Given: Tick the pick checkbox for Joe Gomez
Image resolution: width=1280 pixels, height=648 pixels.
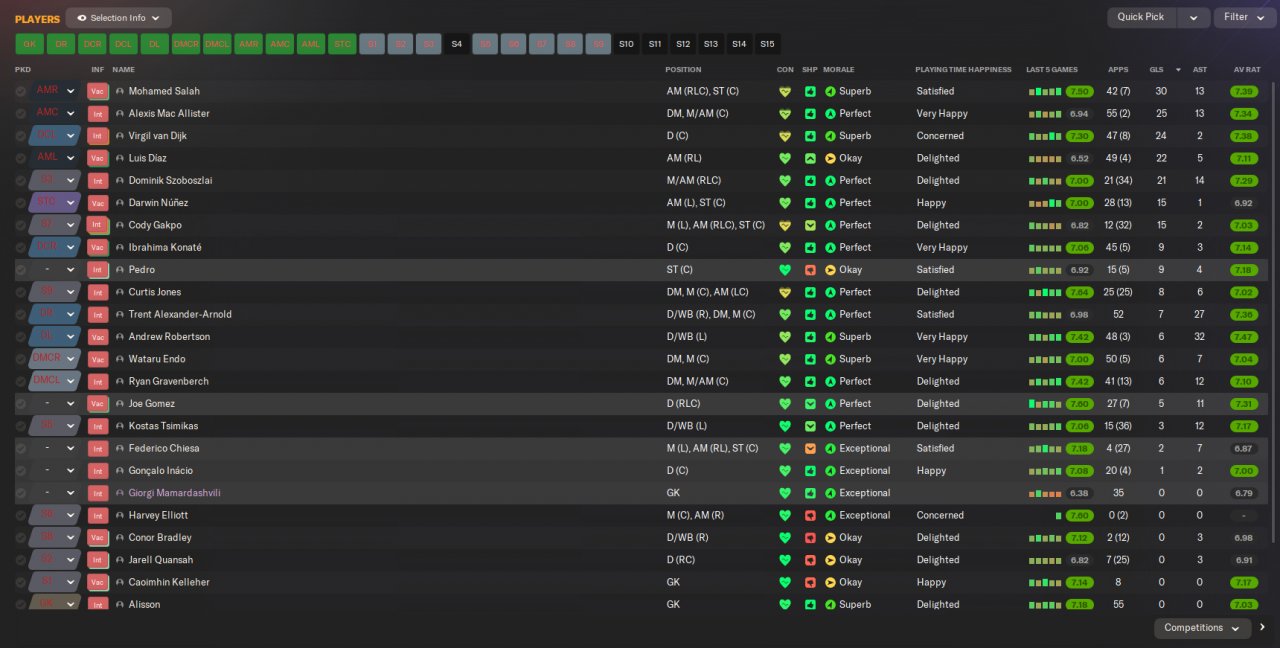Looking at the screenshot, I should 20,404.
